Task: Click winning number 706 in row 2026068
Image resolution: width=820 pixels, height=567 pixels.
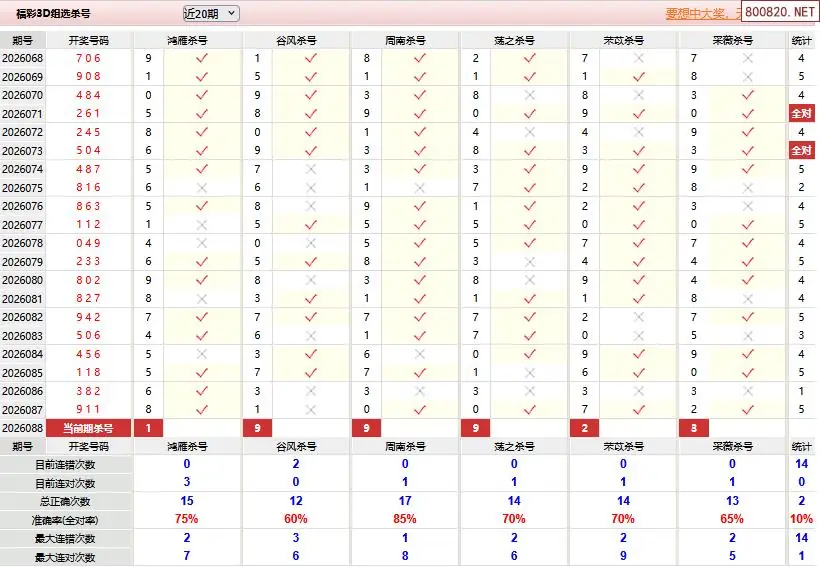Action: (x=88, y=59)
